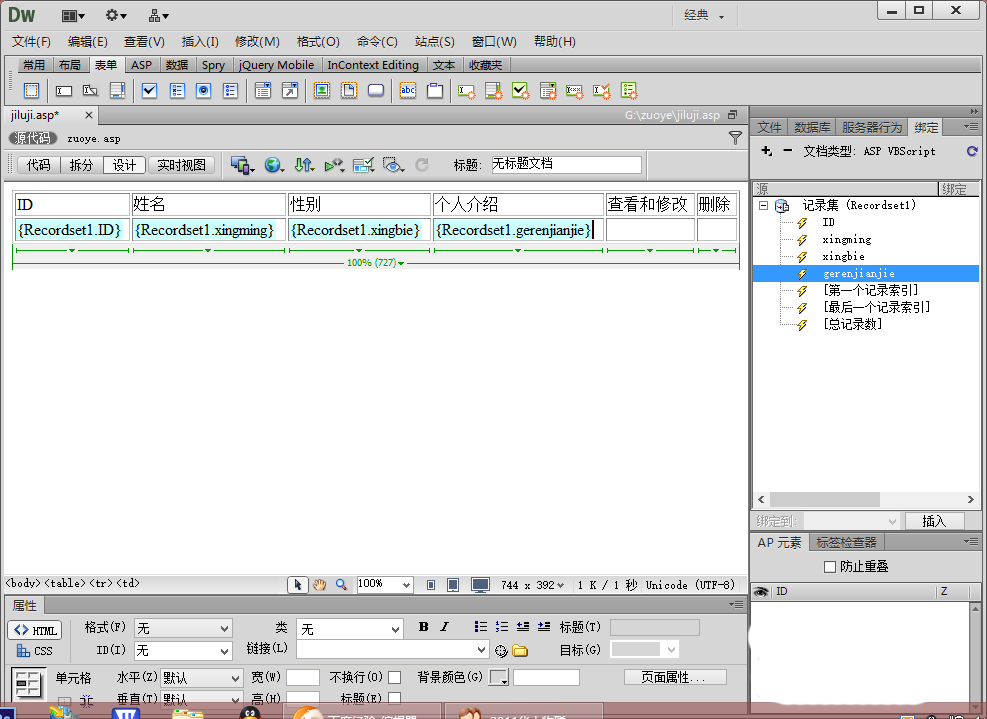Open the 100% zoom level dropdown
Screen dimensions: 987x719
click(385, 584)
